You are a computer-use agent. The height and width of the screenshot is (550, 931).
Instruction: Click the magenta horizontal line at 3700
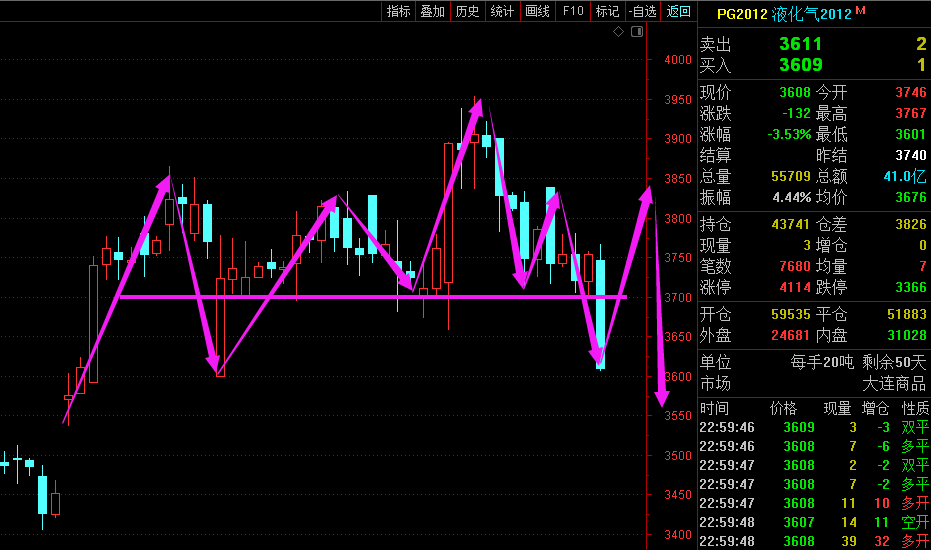pyautogui.click(x=370, y=296)
